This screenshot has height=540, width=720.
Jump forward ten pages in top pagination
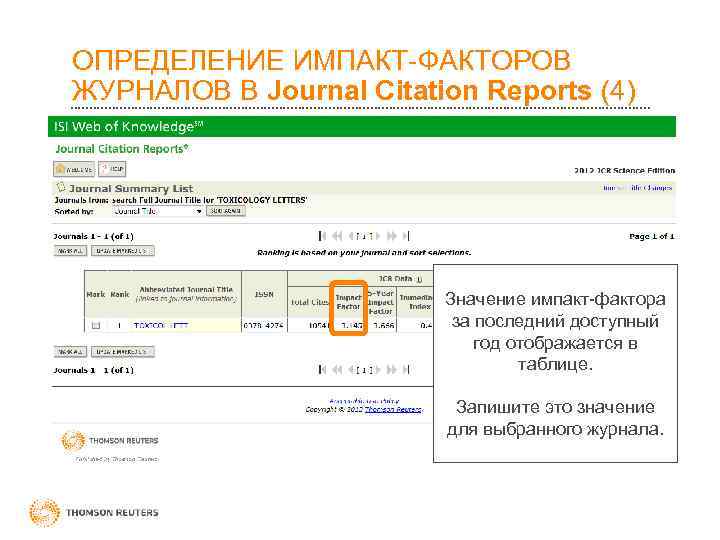[x=391, y=236]
